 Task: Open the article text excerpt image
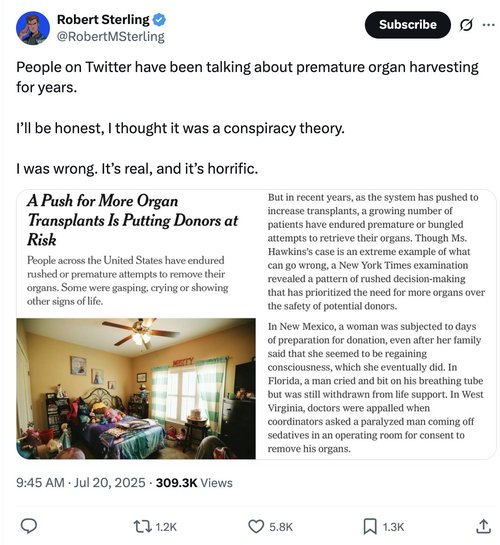(x=376, y=324)
